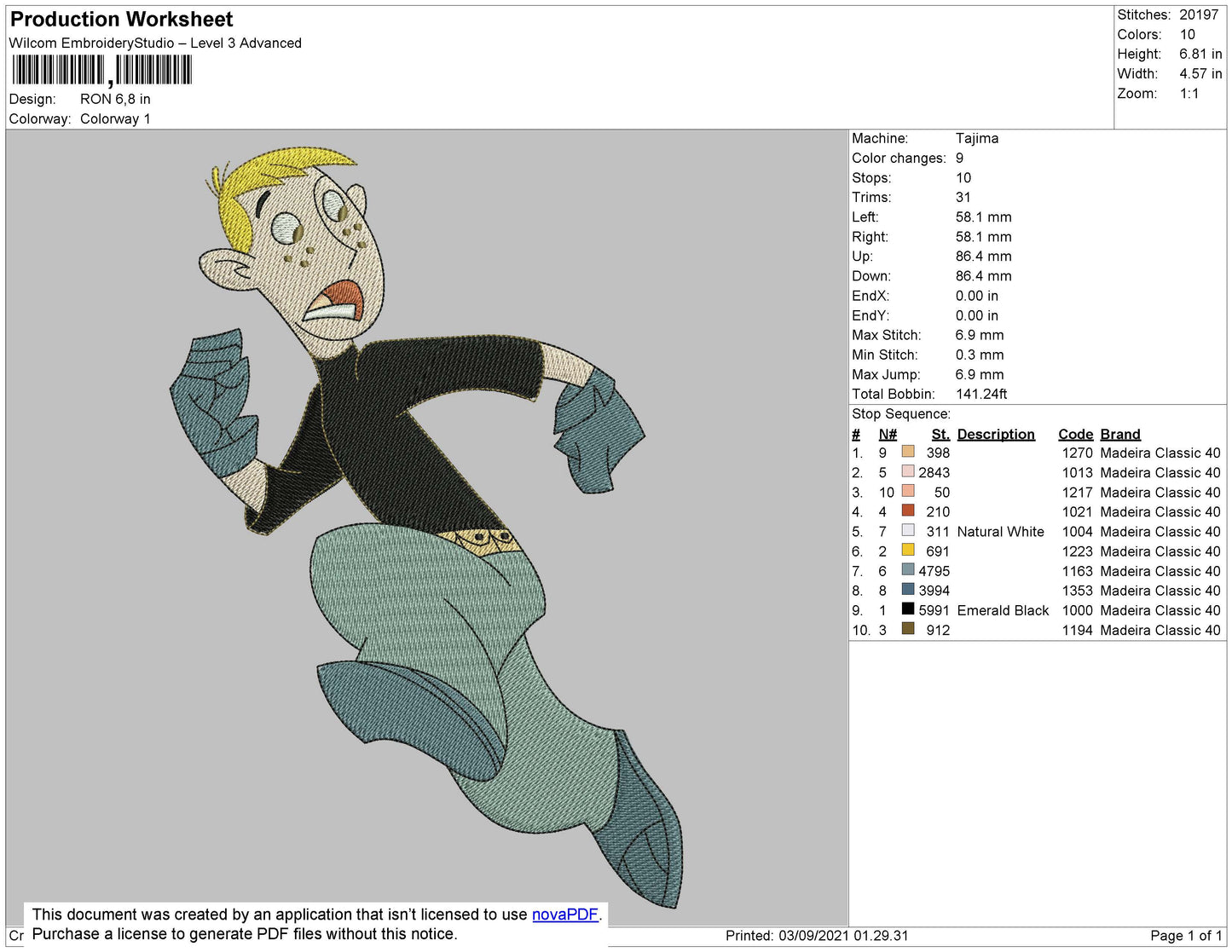This screenshot has width=1232, height=952.
Task: Click the Description column header
Action: (x=996, y=434)
